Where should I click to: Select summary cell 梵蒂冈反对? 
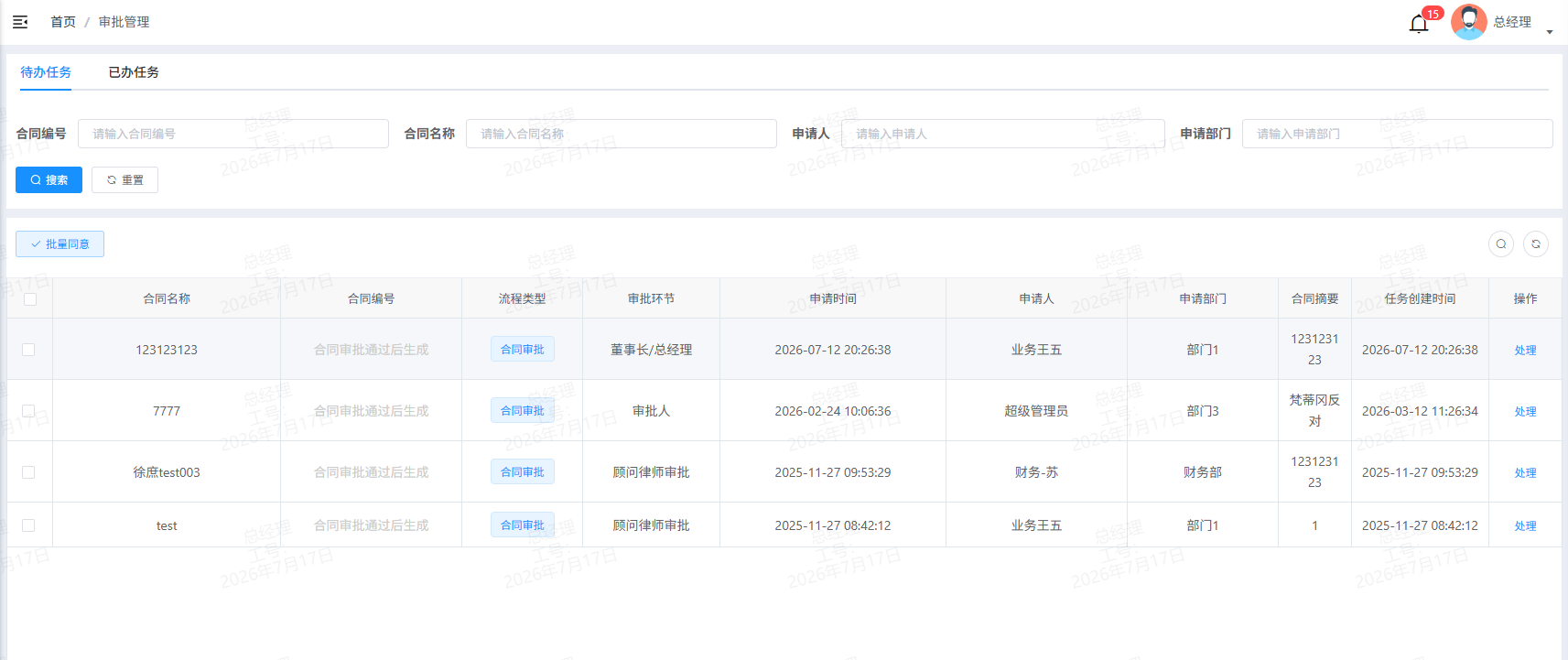click(x=1314, y=411)
